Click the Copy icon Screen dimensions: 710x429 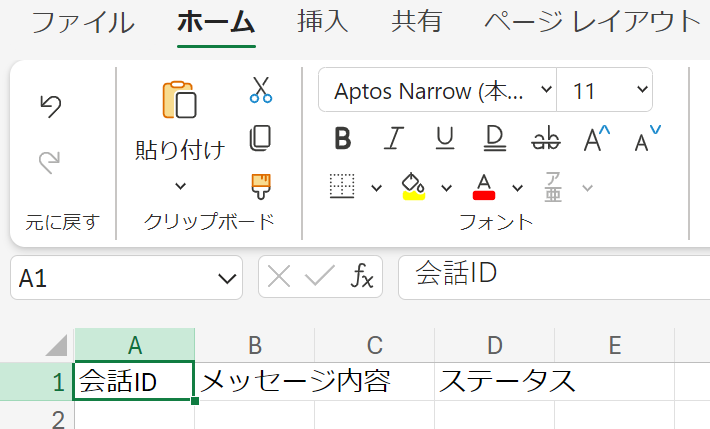coord(261,137)
